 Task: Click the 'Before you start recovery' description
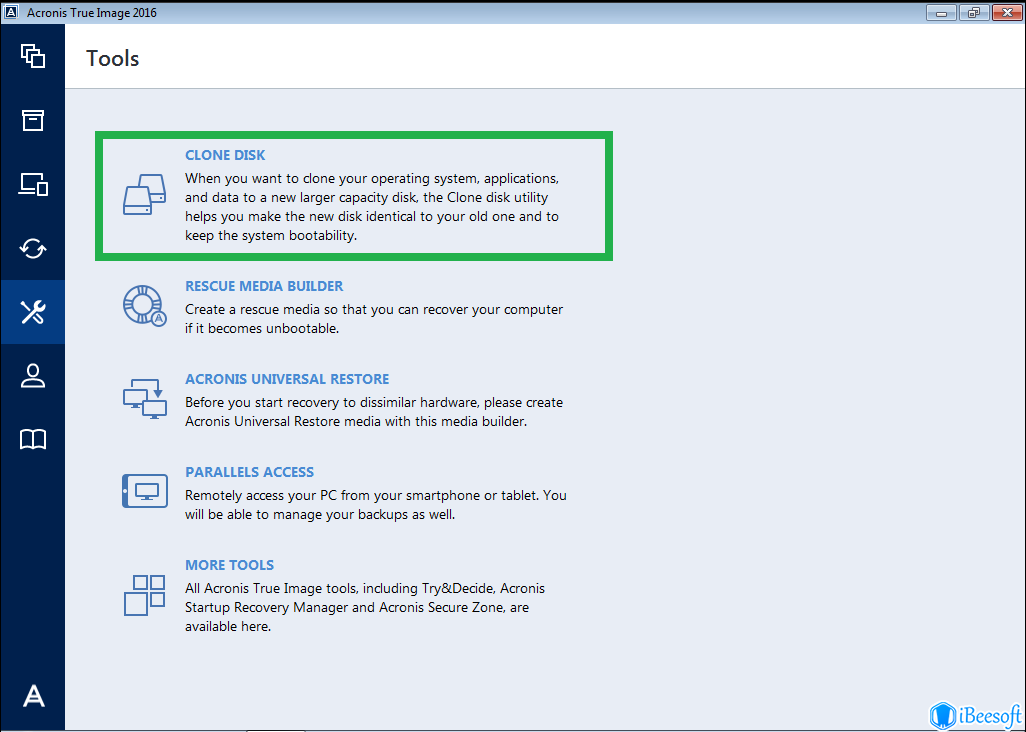[374, 411]
